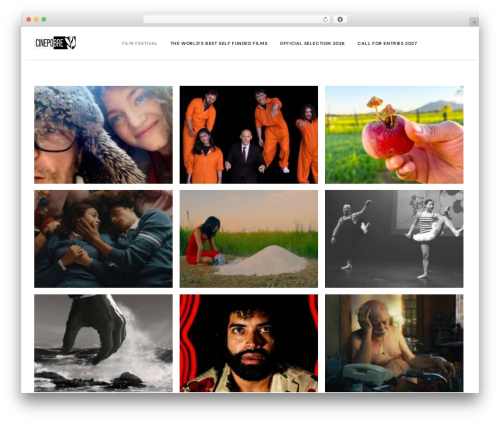500x423 pixels.
Task: Open the bearded man portrait thumbnail
Action: tap(249, 343)
